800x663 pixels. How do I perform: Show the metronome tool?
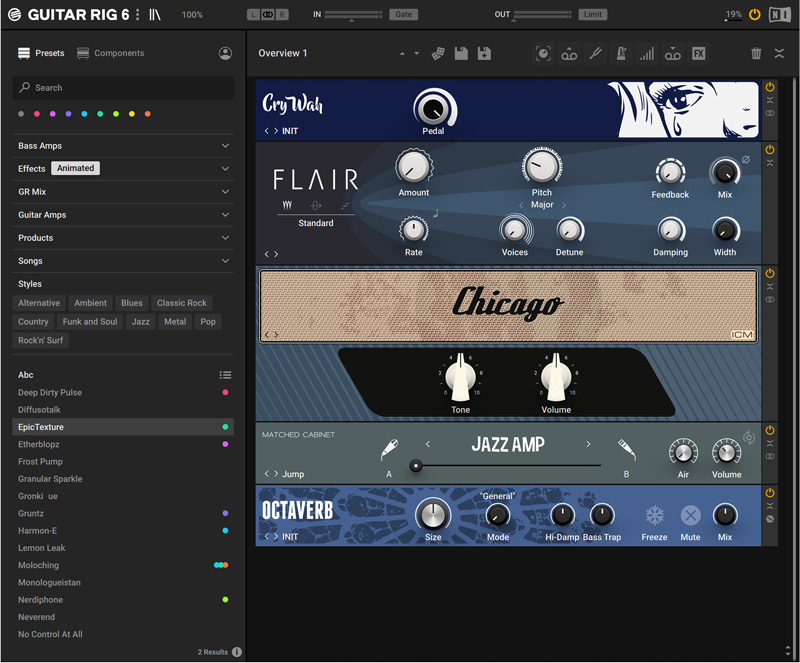click(621, 53)
